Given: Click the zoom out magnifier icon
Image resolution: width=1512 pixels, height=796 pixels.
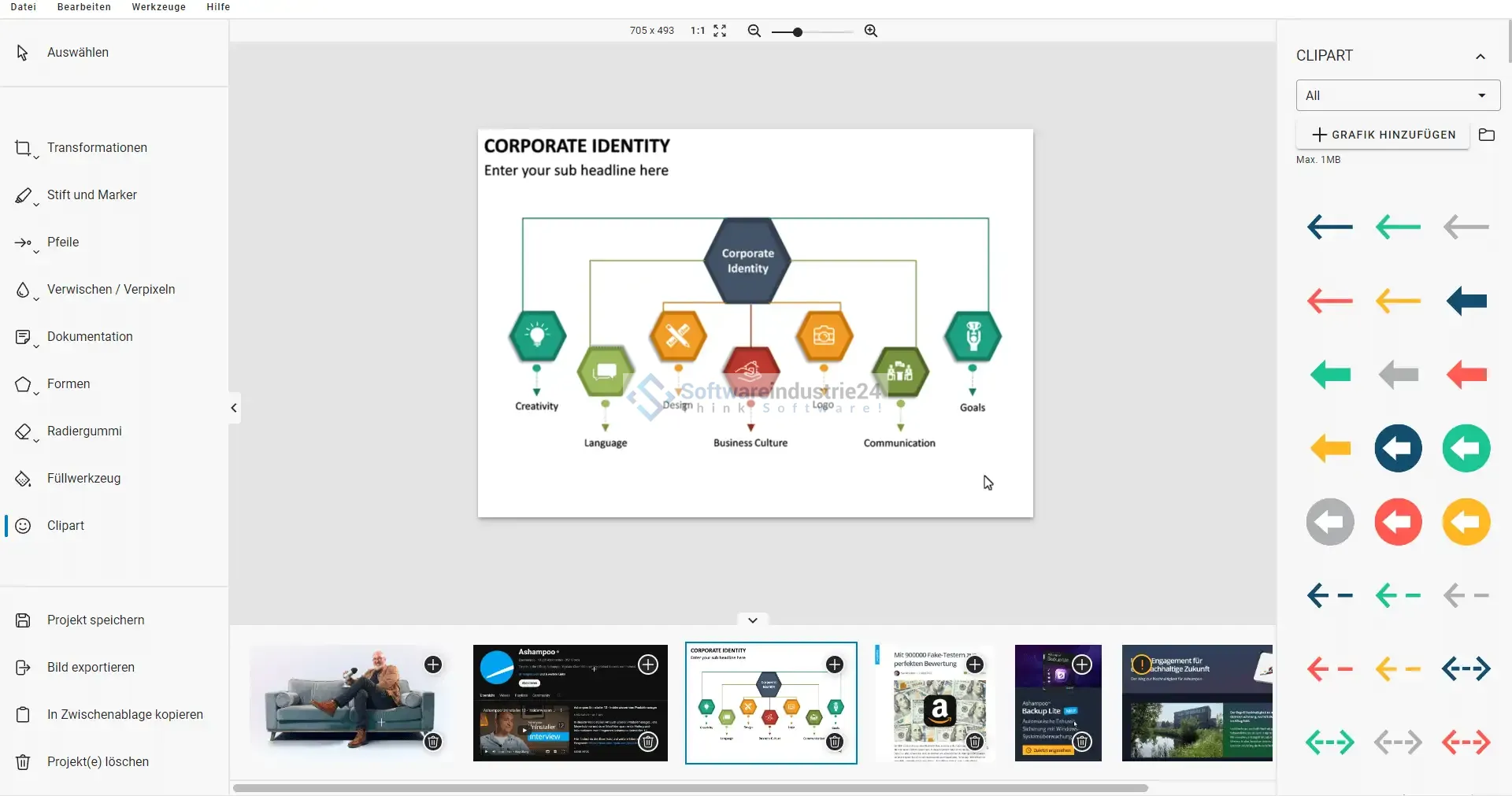Looking at the screenshot, I should pyautogui.click(x=754, y=31).
